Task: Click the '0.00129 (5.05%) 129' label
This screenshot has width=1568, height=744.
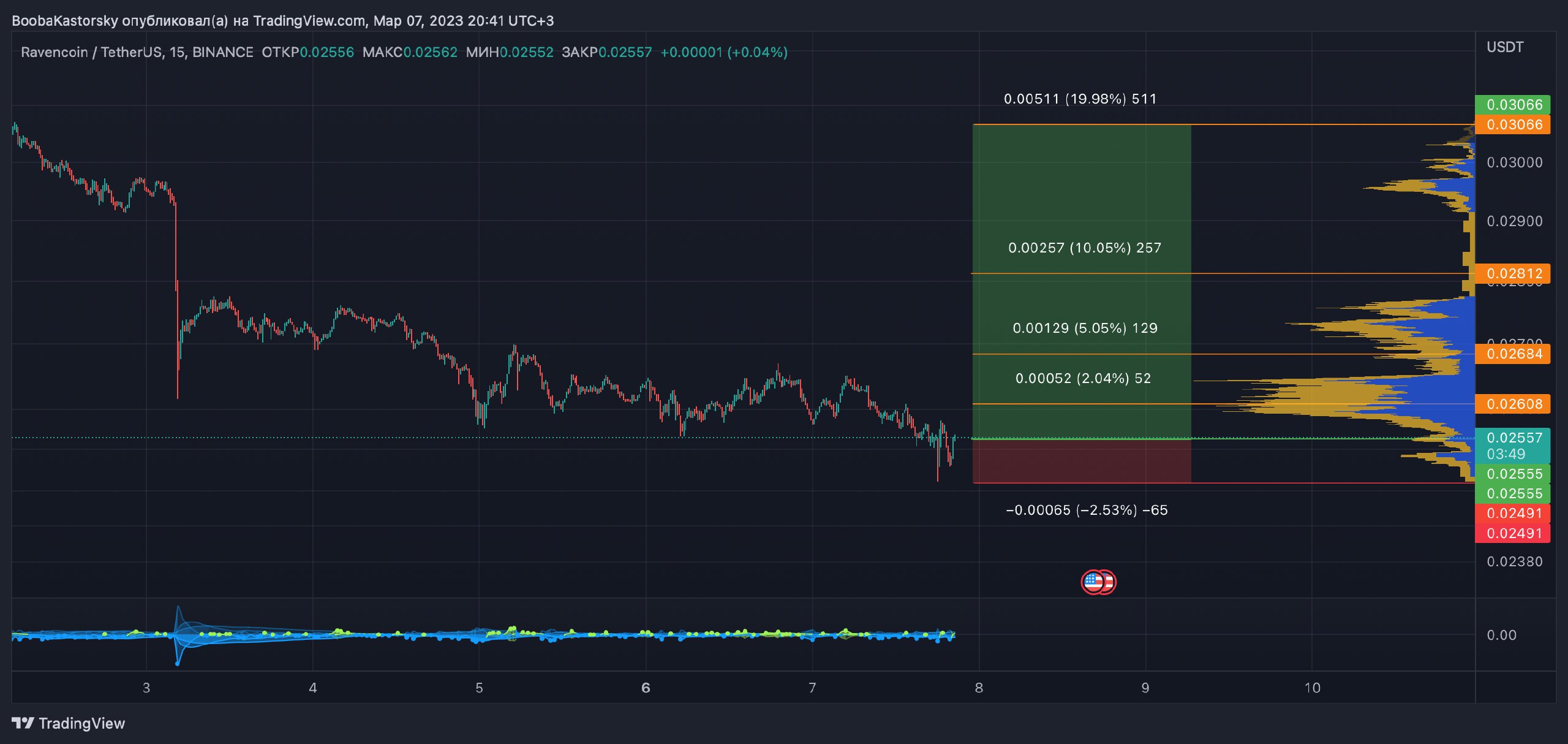Action: coord(1085,328)
